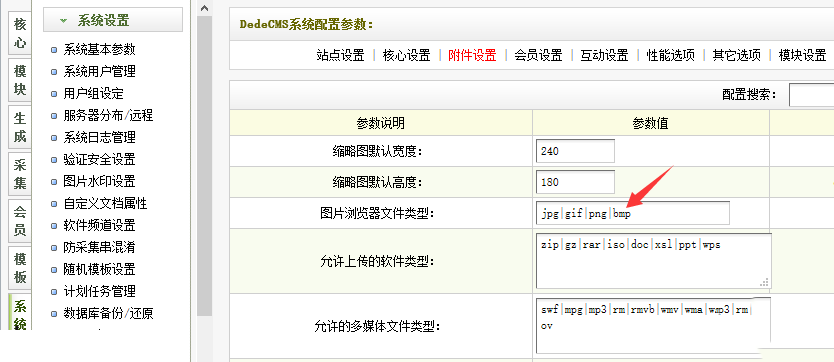Screen dimensions: 834x362
Task: Open 自定义文档属性 in the sidebar
Action: 105,203
